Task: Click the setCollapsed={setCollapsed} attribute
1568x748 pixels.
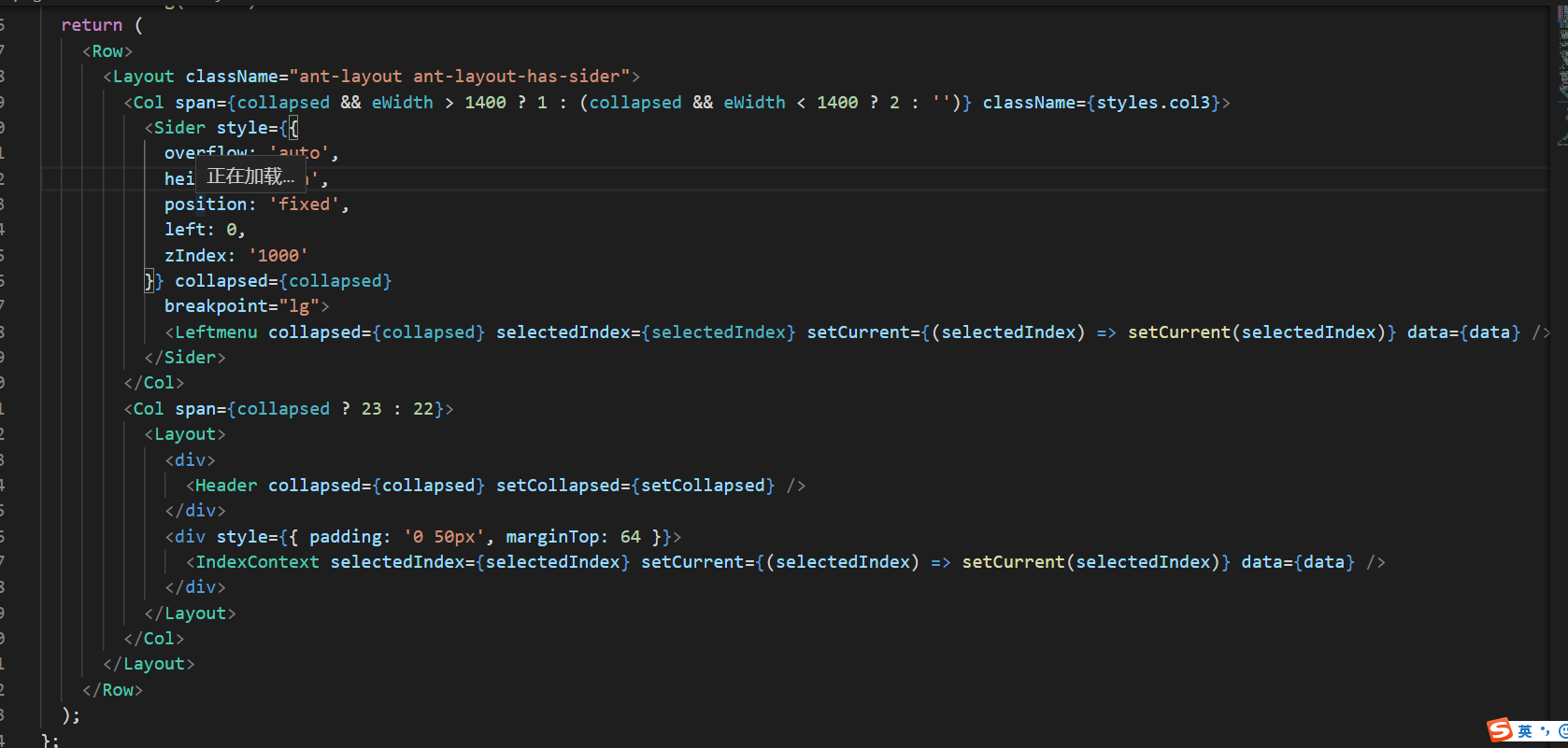Action: pyautogui.click(x=635, y=486)
